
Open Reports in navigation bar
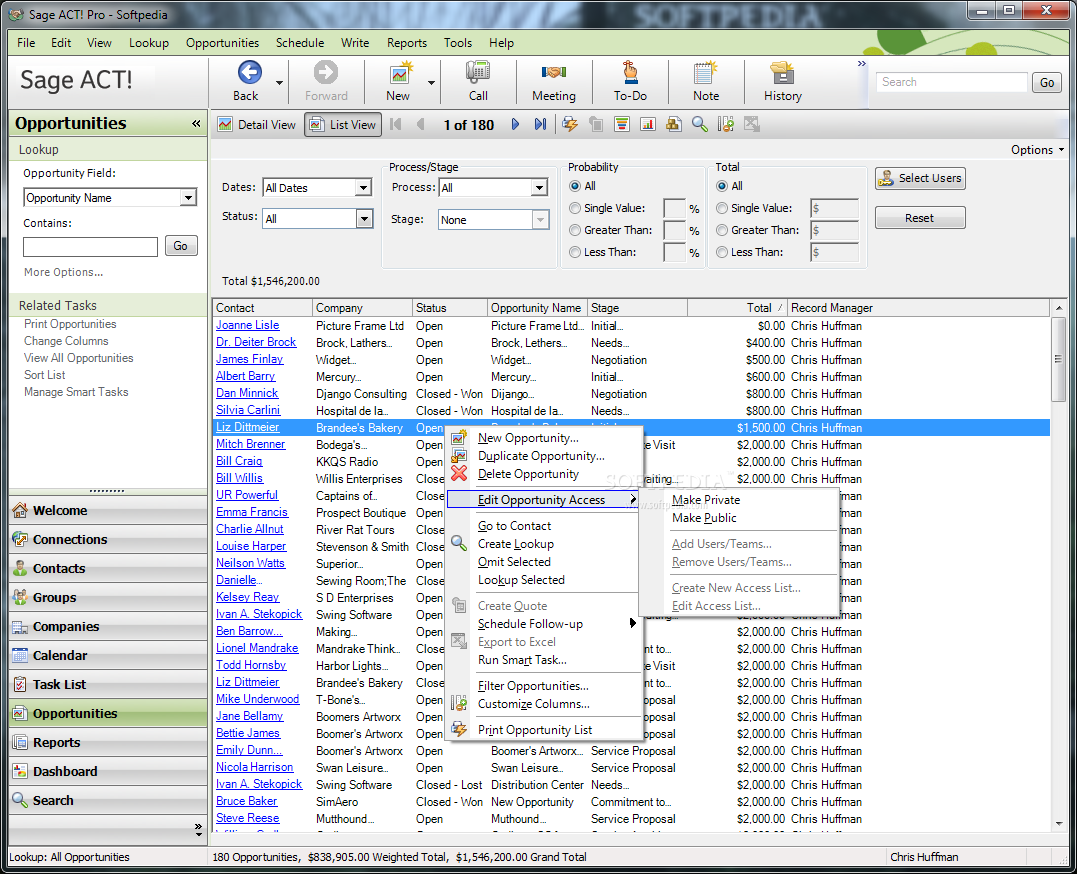coord(108,743)
